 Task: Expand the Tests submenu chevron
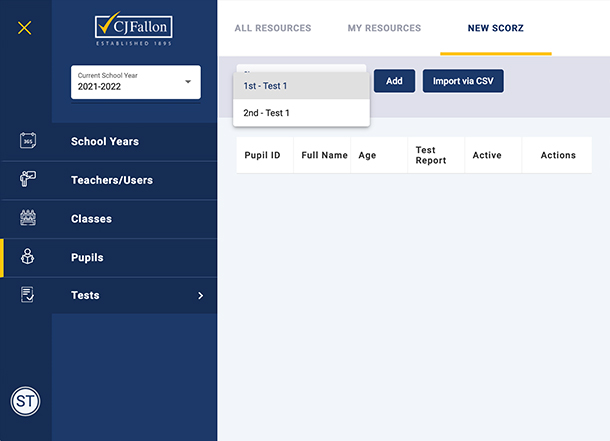[x=200, y=296]
